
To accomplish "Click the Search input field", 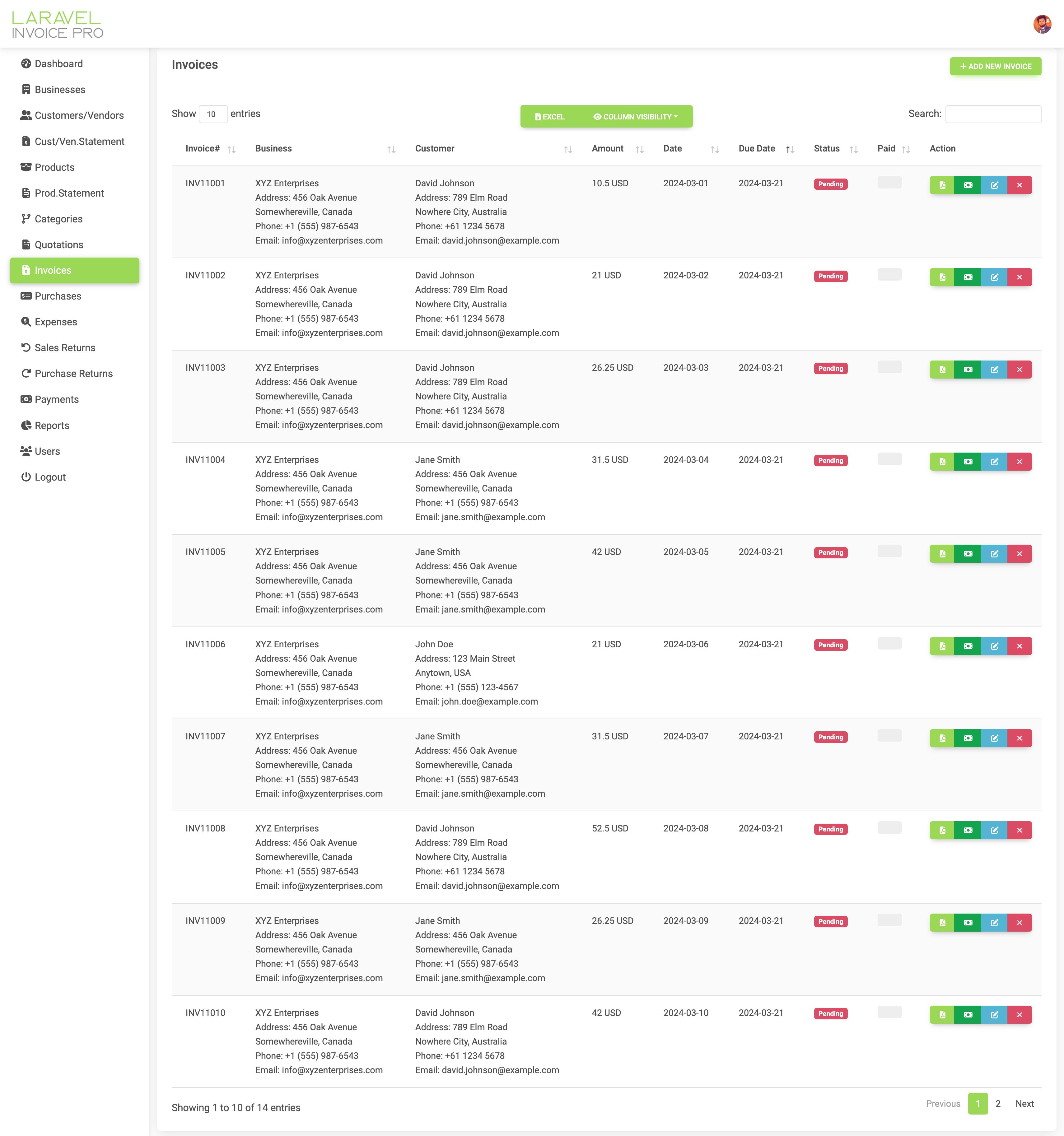I will tap(992, 114).
